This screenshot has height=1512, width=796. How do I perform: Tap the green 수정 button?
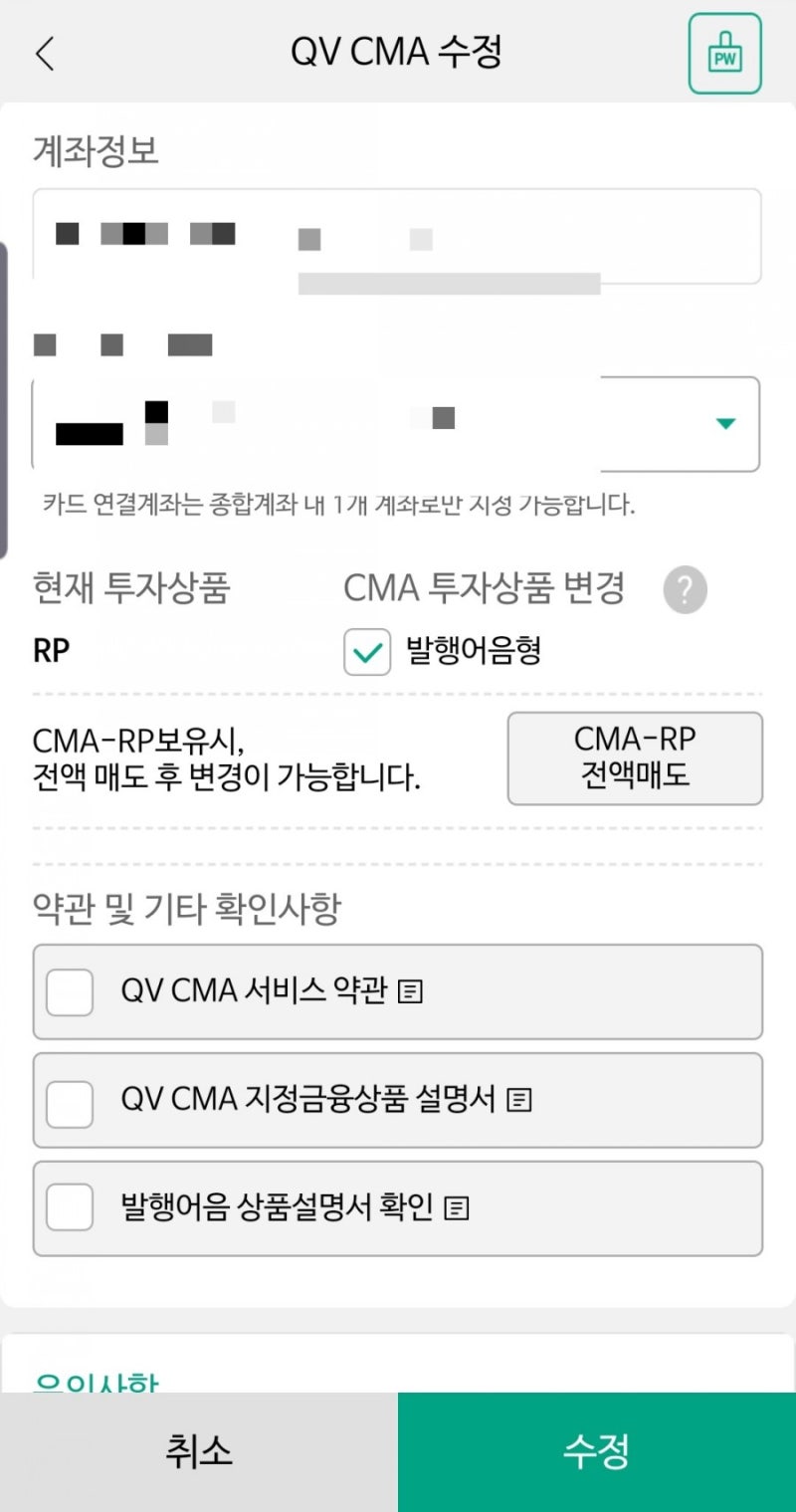597,1451
